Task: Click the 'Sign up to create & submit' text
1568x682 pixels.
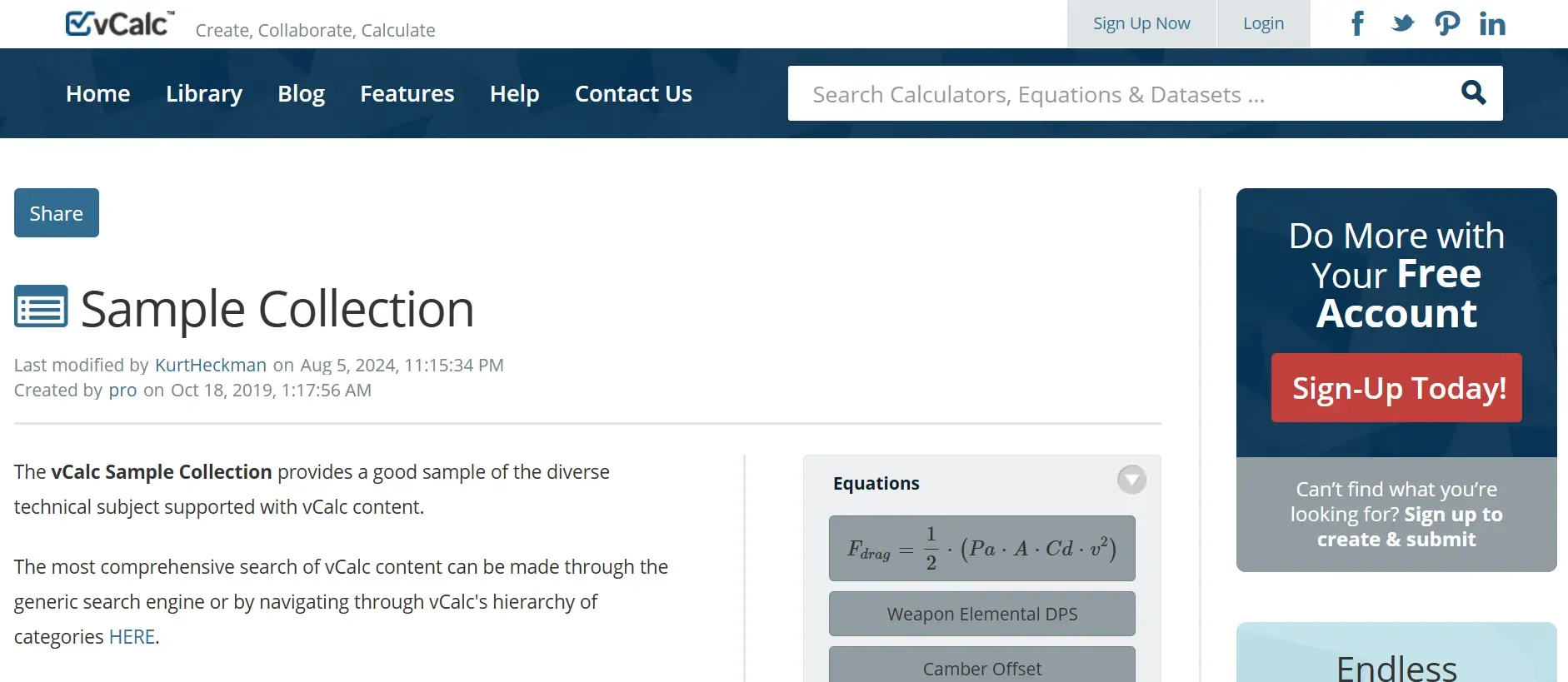Action: [x=1411, y=527]
